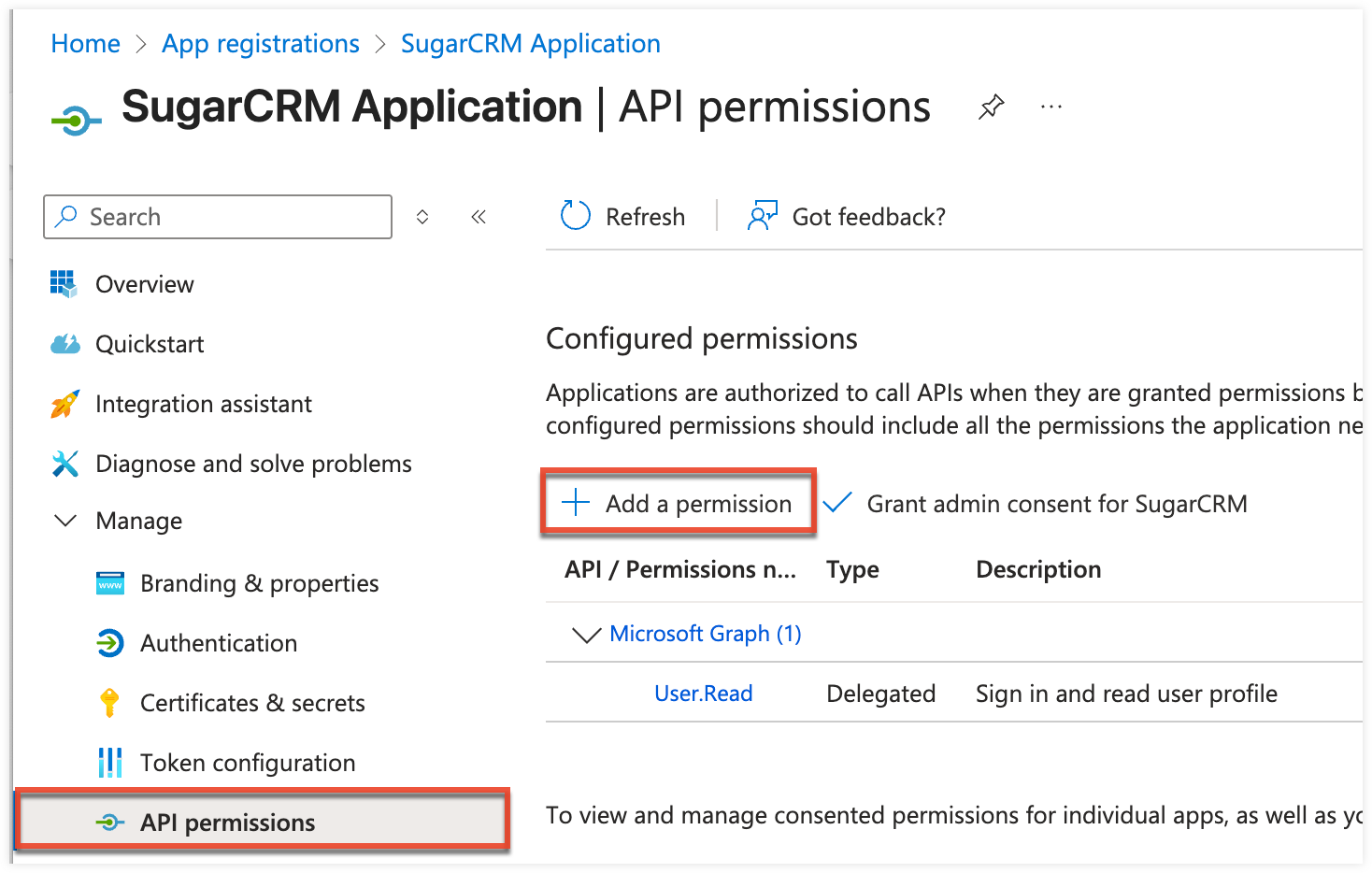Navigate to App registrations via breadcrumb

click(x=261, y=43)
